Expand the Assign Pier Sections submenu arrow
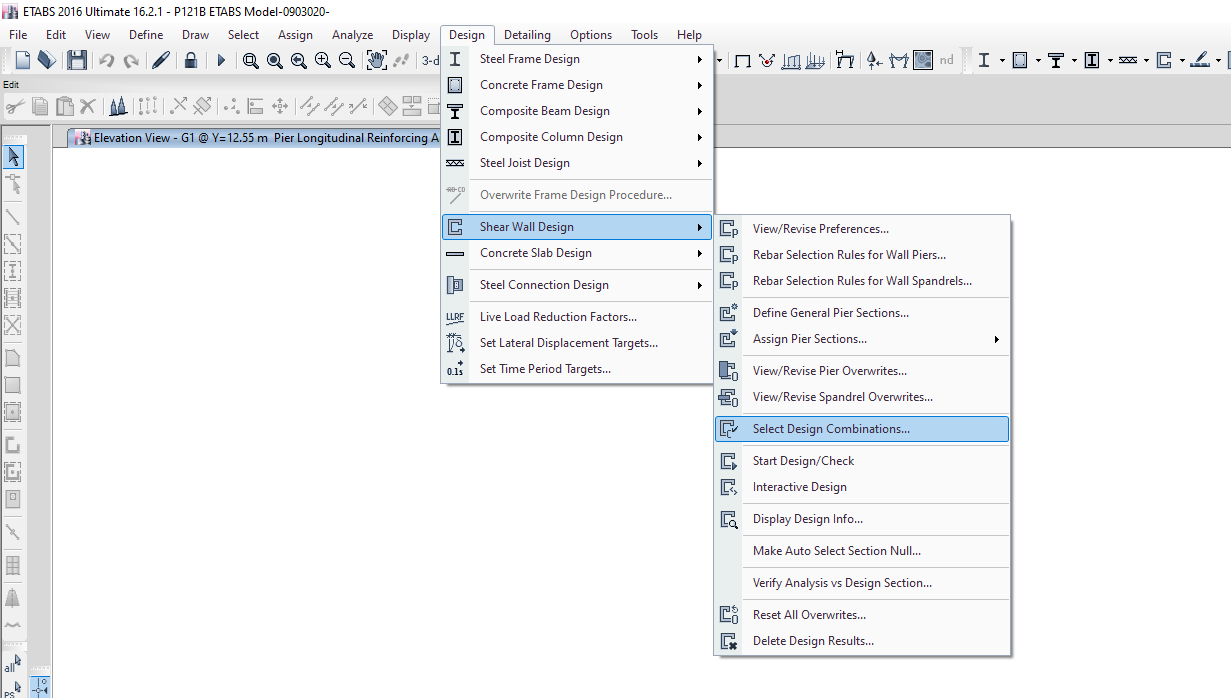Screen dimensions: 1231x698 [x=997, y=339]
